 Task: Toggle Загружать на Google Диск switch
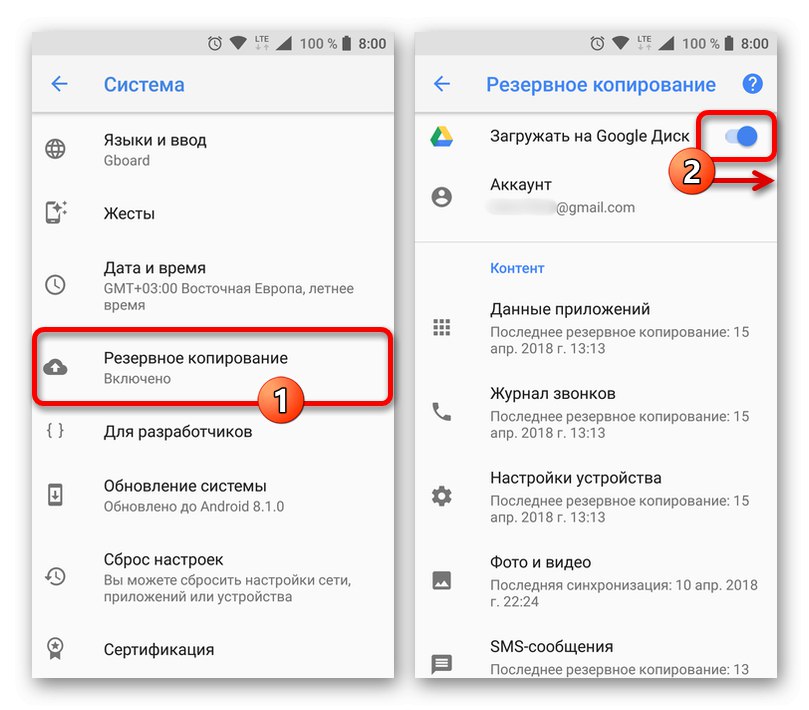point(741,137)
